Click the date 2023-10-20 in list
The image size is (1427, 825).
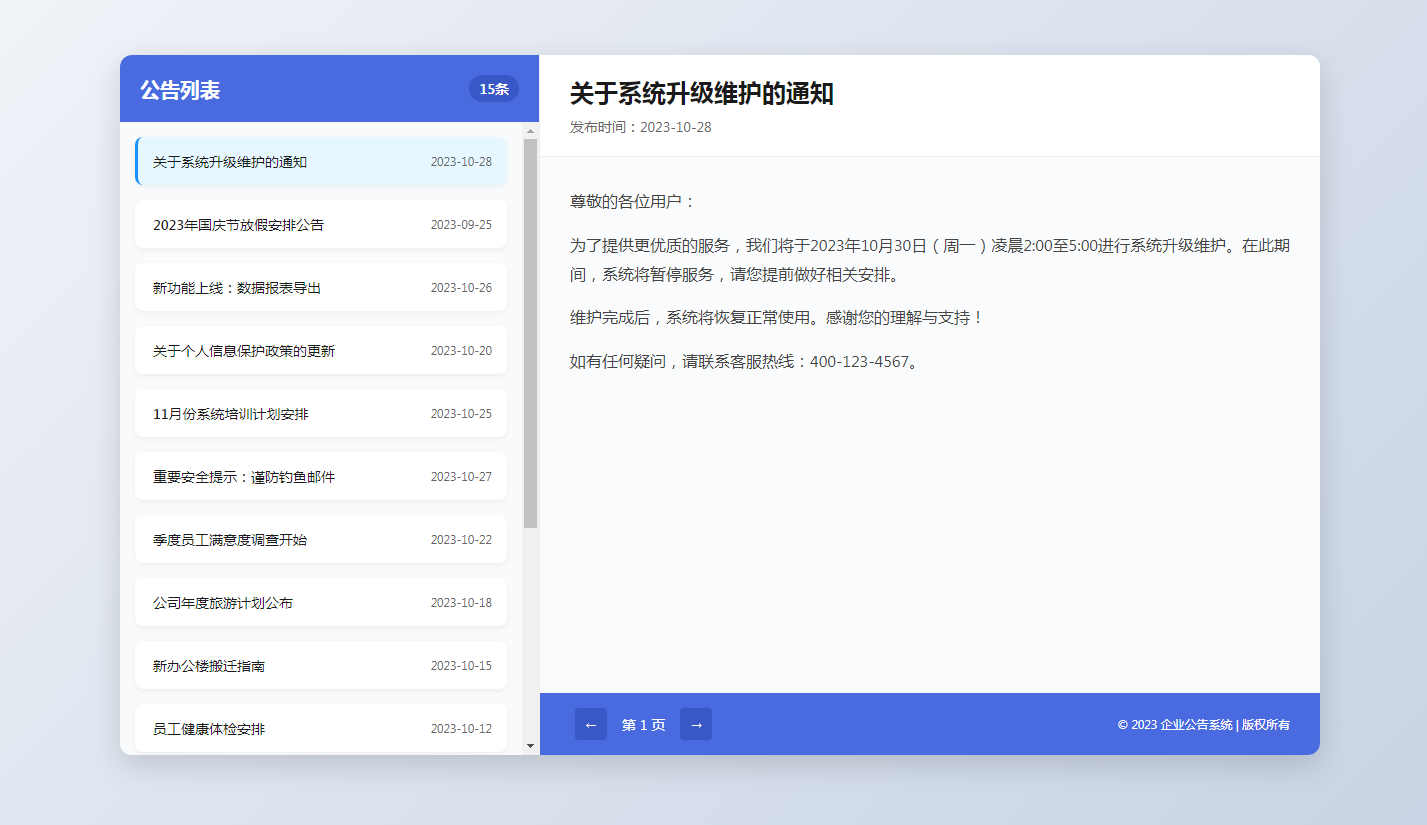coord(461,350)
